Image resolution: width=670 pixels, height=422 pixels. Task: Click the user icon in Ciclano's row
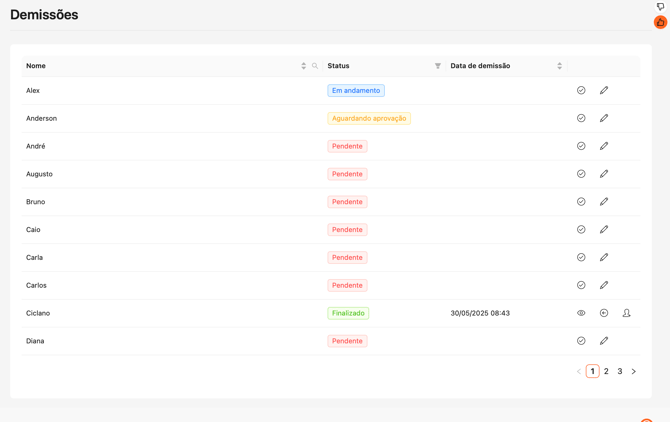pyautogui.click(x=627, y=313)
